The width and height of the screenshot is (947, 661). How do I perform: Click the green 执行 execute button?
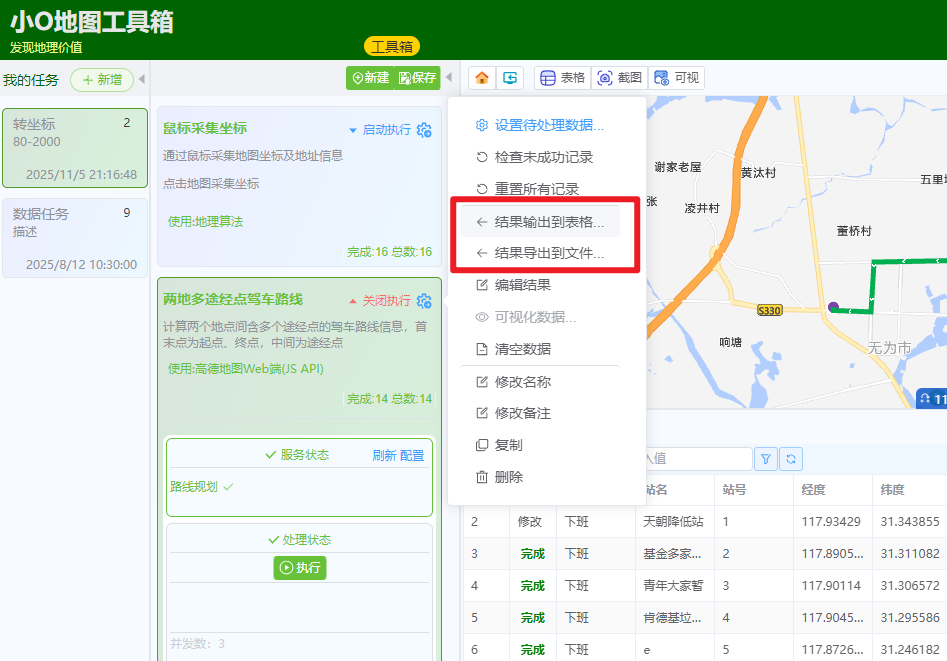300,568
